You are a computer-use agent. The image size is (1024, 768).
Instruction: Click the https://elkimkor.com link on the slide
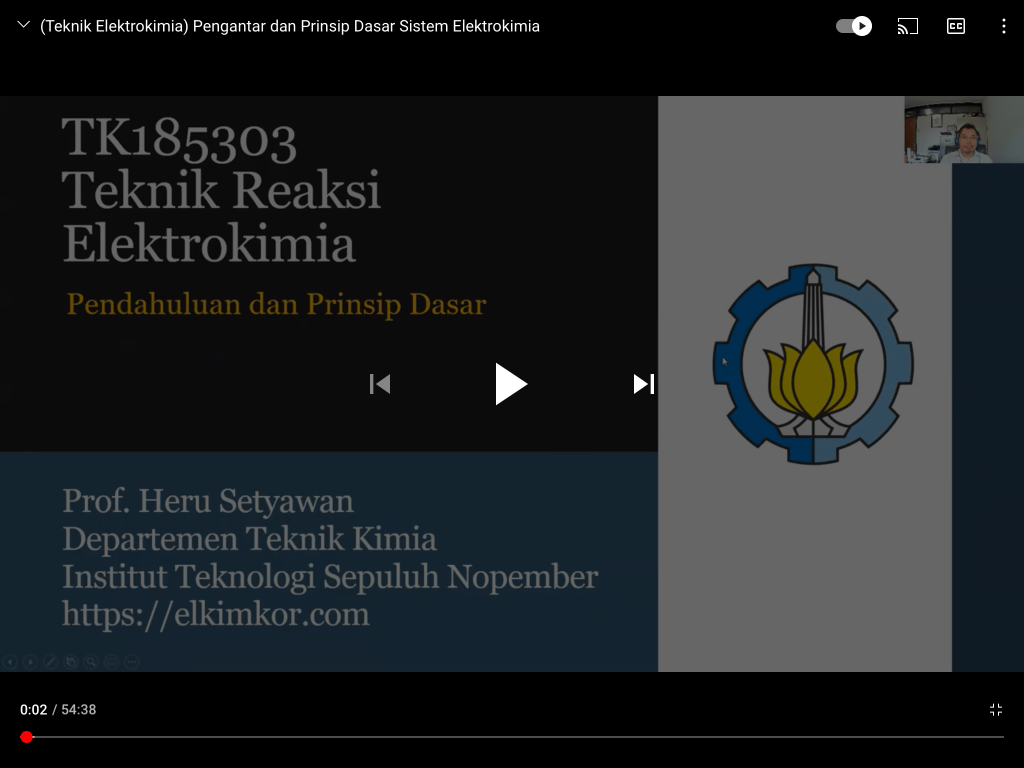coord(216,613)
